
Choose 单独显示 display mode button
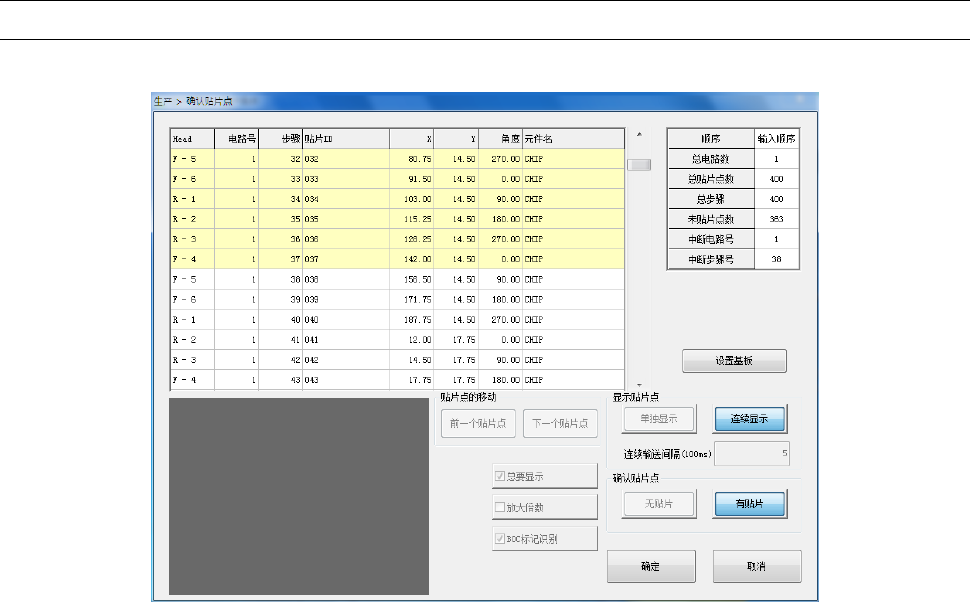[657, 419]
